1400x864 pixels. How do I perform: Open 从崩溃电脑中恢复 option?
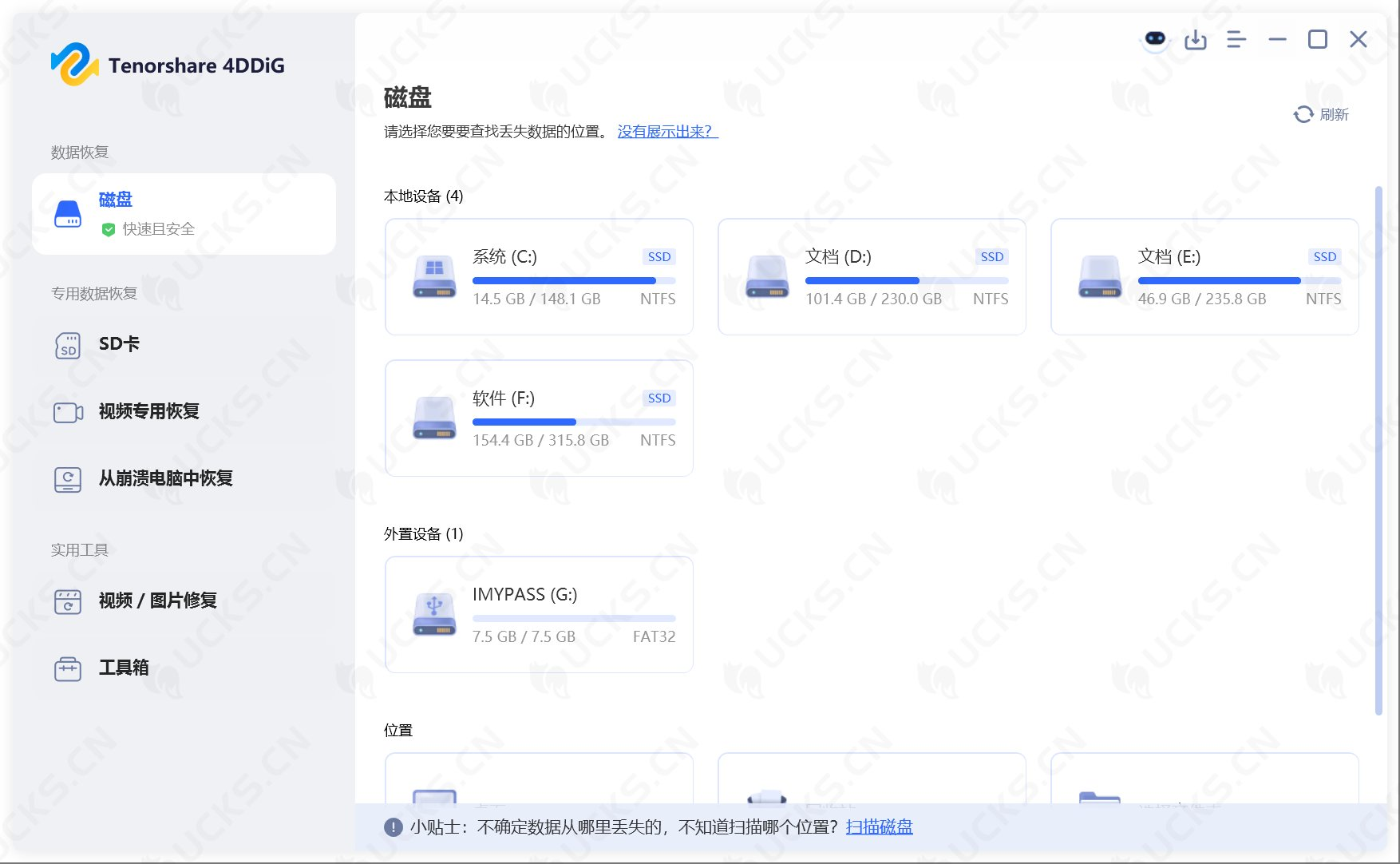184,478
